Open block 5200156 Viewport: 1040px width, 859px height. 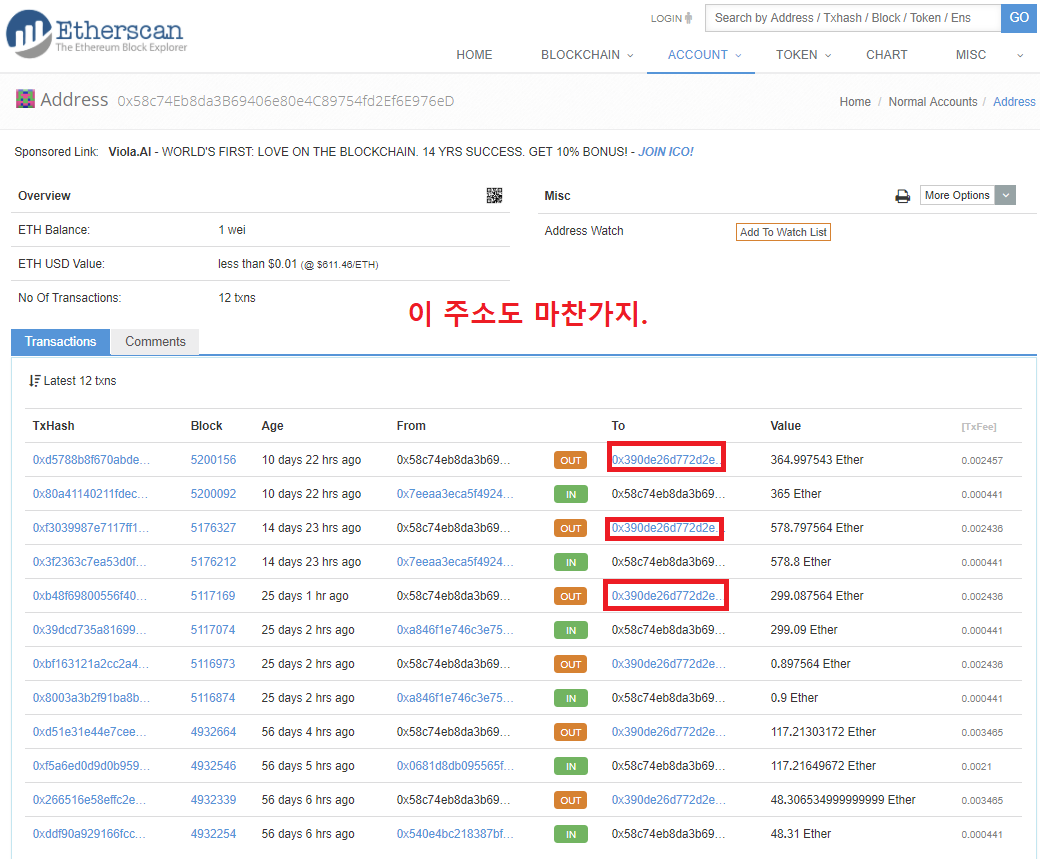coord(213,460)
